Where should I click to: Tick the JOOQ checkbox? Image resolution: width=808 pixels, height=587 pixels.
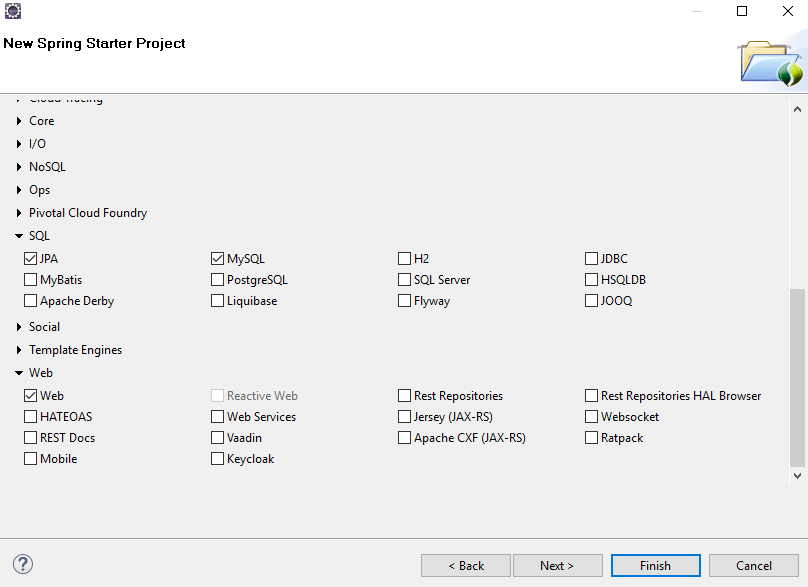[x=592, y=301]
